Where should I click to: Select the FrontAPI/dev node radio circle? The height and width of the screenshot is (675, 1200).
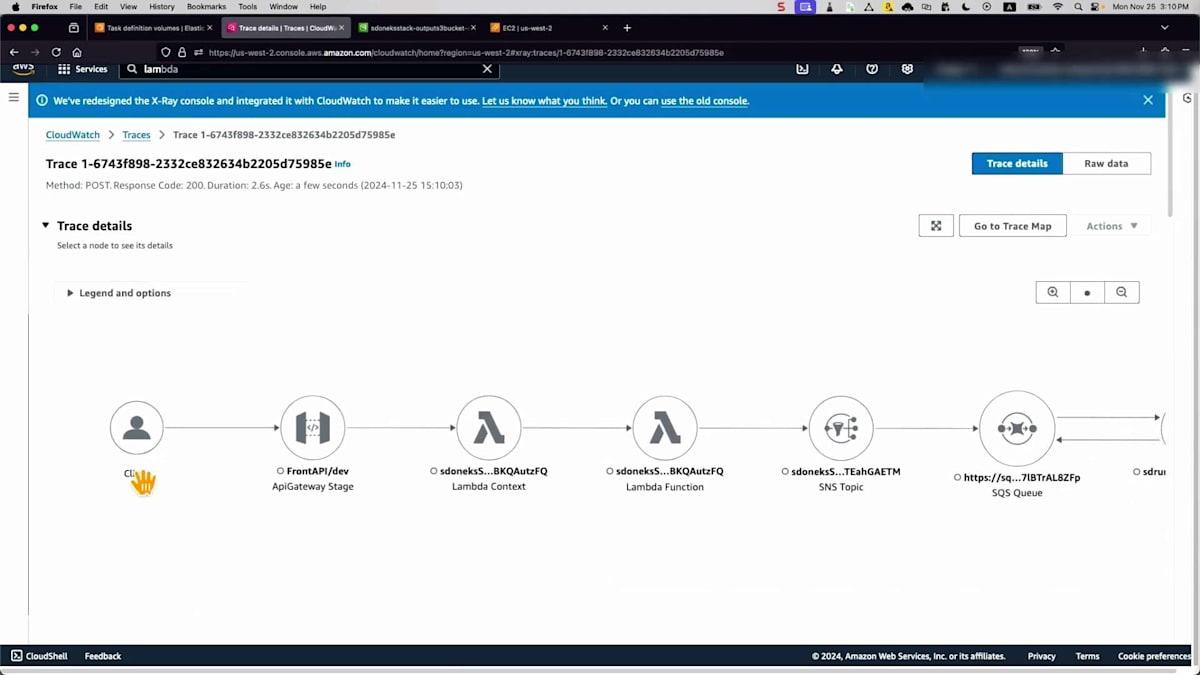(280, 471)
